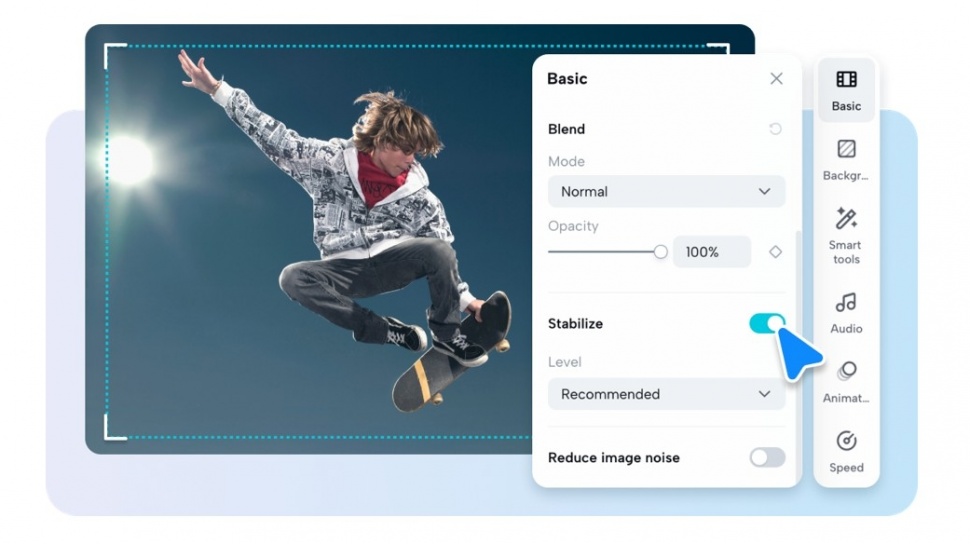Open the Speed gauge icon
This screenshot has height=544, width=970.
pos(846,441)
